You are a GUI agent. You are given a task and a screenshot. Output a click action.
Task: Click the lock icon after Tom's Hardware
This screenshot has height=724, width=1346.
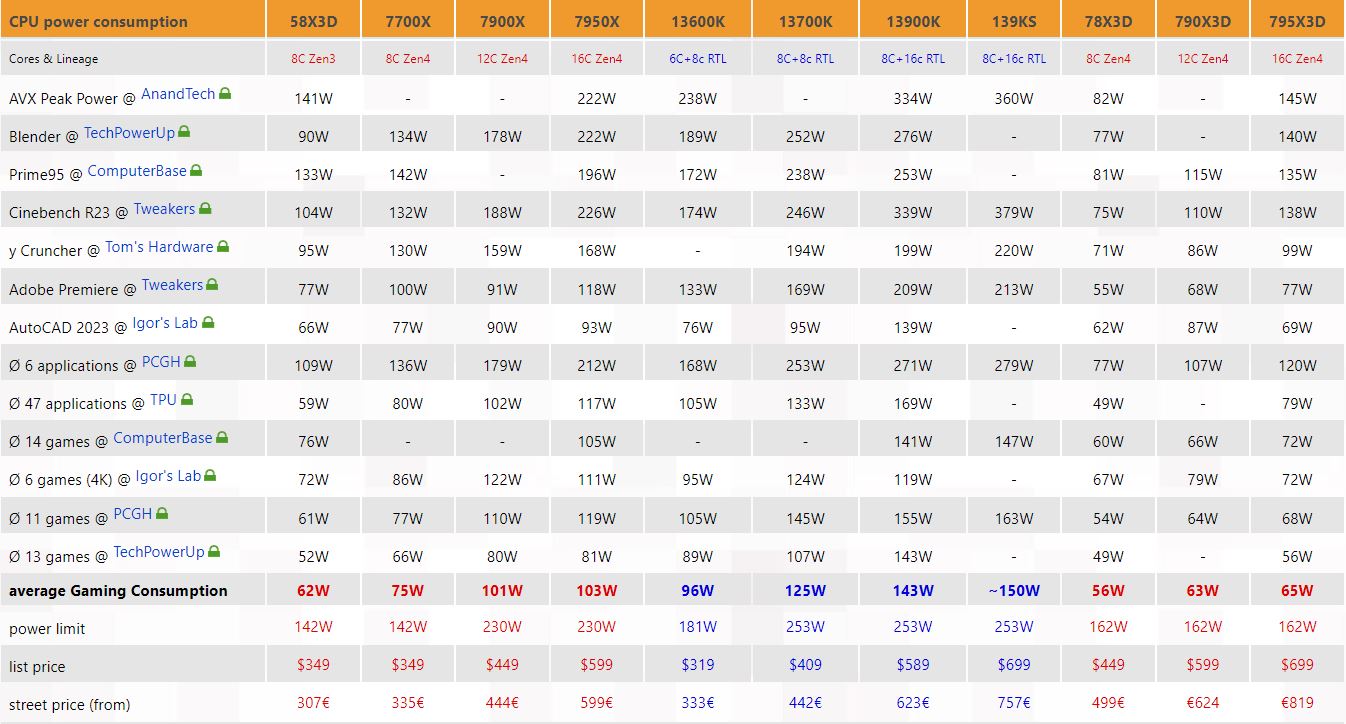[x=223, y=246]
